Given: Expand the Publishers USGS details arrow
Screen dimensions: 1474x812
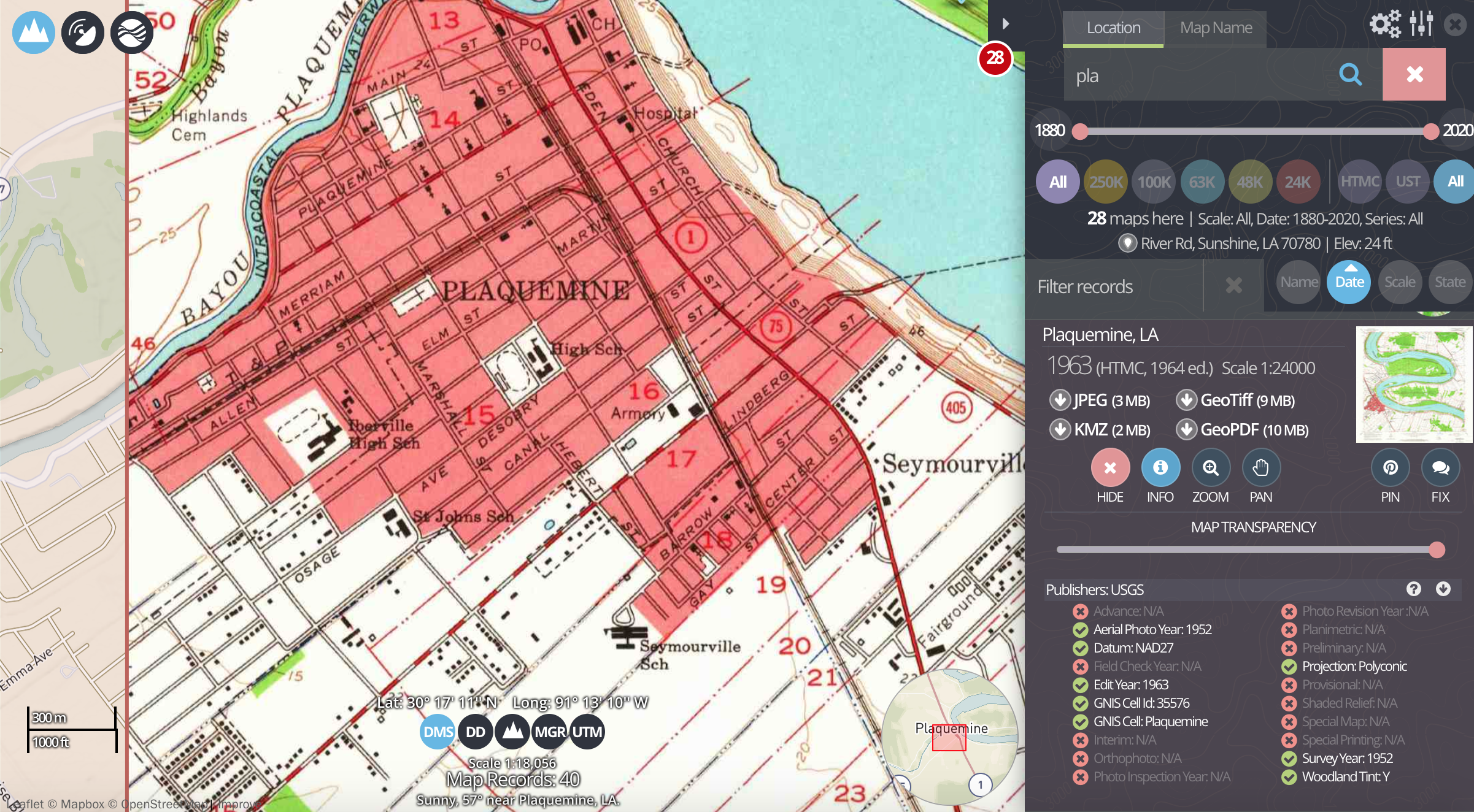Looking at the screenshot, I should pos(1443,589).
